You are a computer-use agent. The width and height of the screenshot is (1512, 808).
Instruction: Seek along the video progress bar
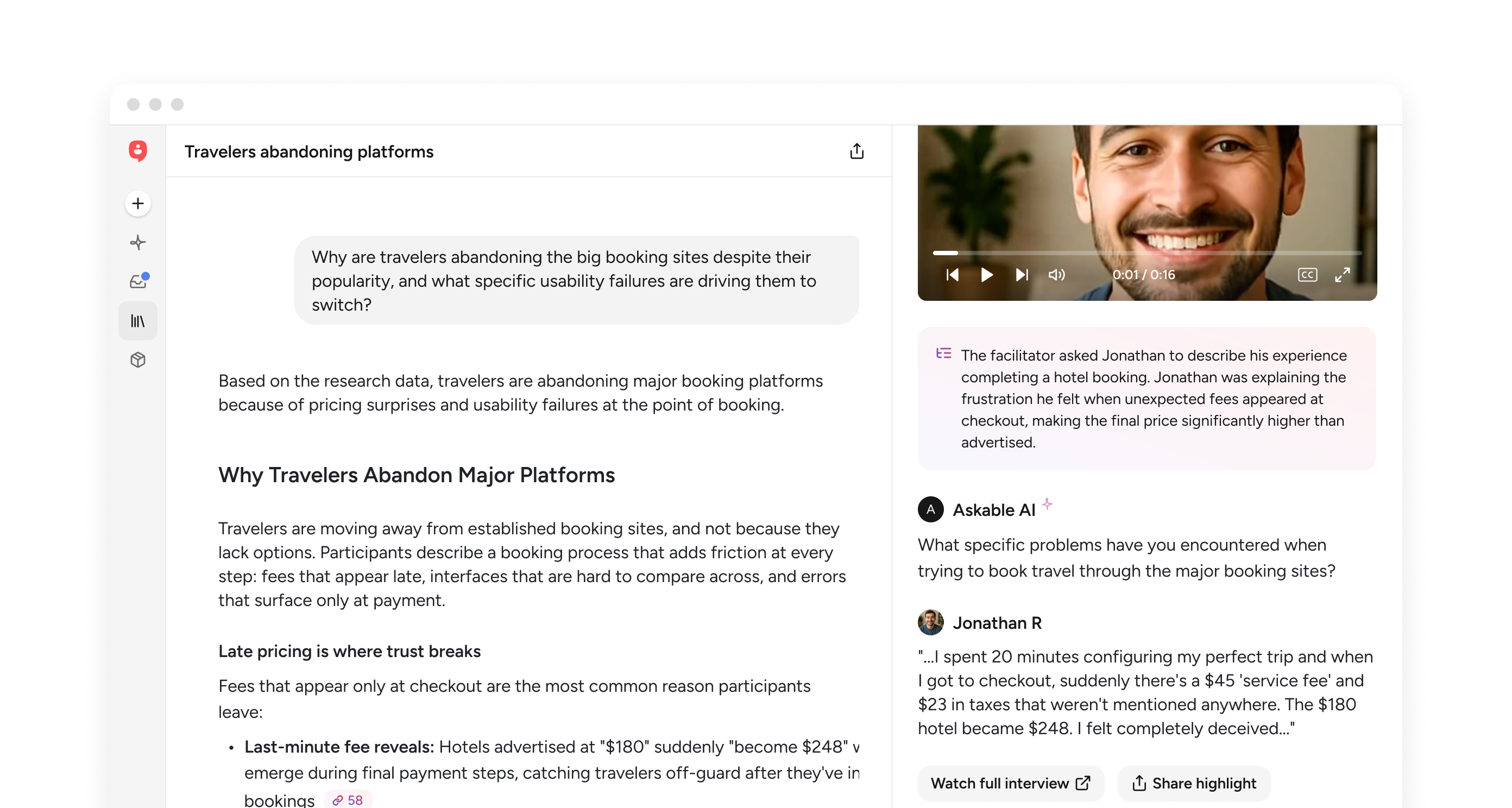click(1147, 253)
